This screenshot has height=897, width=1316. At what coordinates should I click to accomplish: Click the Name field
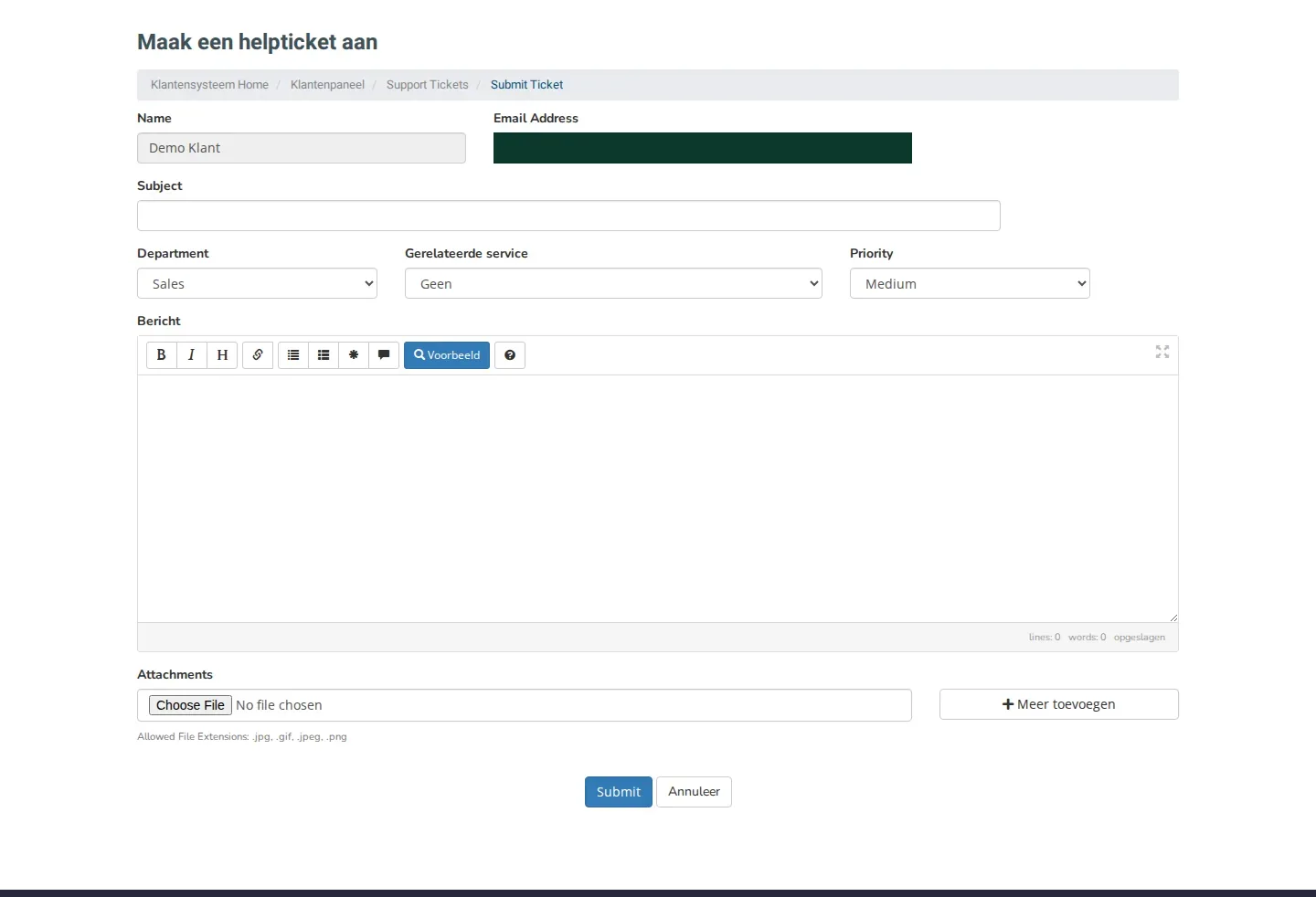coord(302,148)
